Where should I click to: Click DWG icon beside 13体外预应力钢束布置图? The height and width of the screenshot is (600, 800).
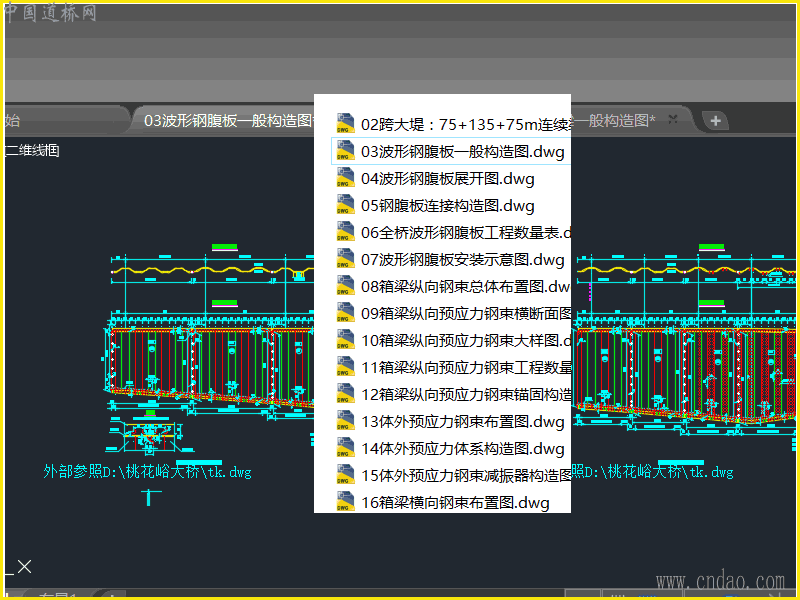click(x=345, y=421)
